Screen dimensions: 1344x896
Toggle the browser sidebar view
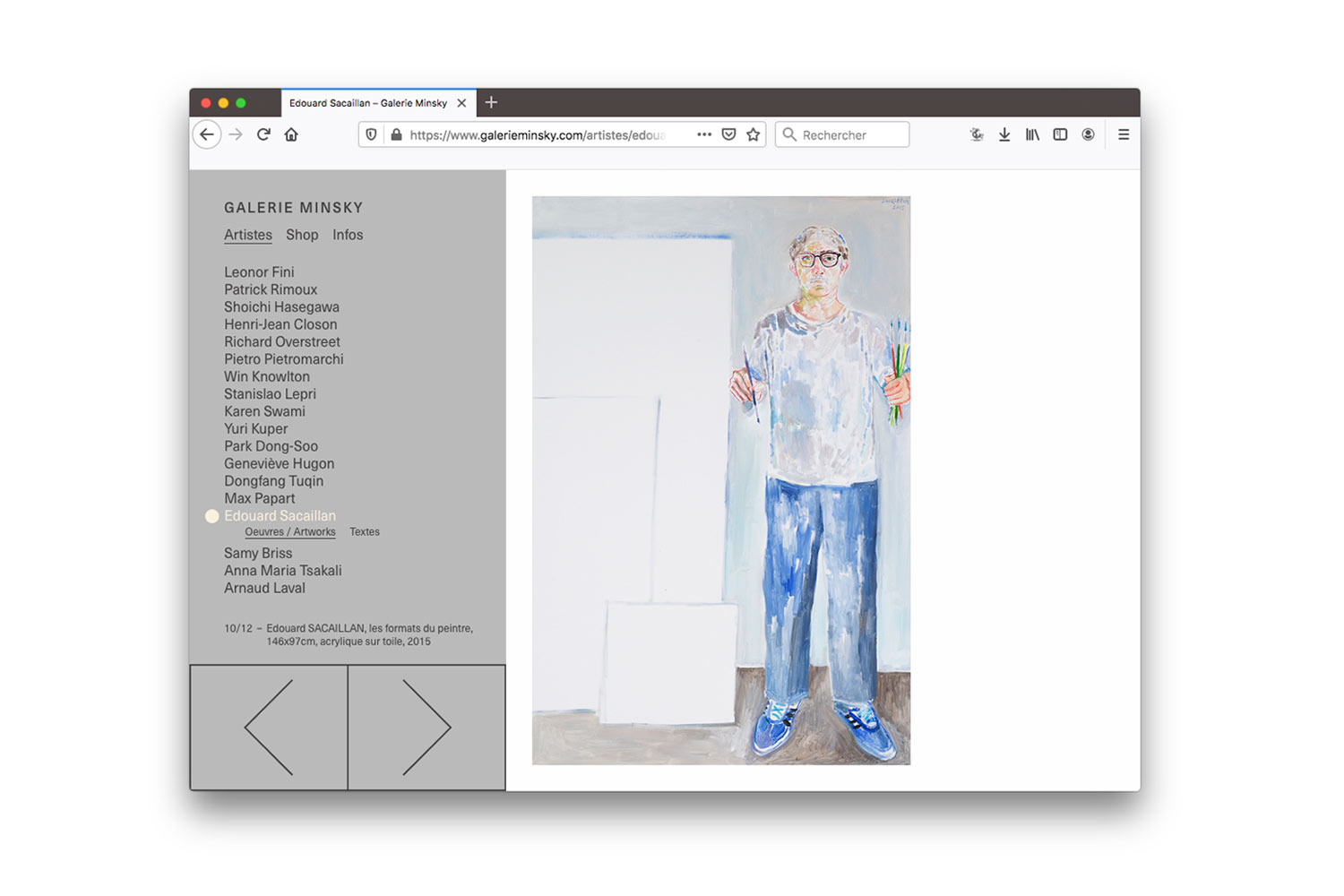(1060, 134)
